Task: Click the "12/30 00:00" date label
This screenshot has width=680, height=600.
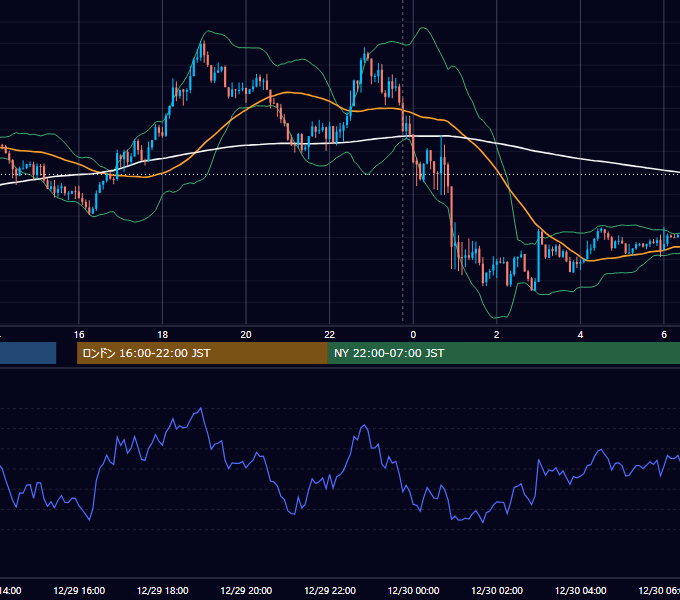Action: [413, 590]
